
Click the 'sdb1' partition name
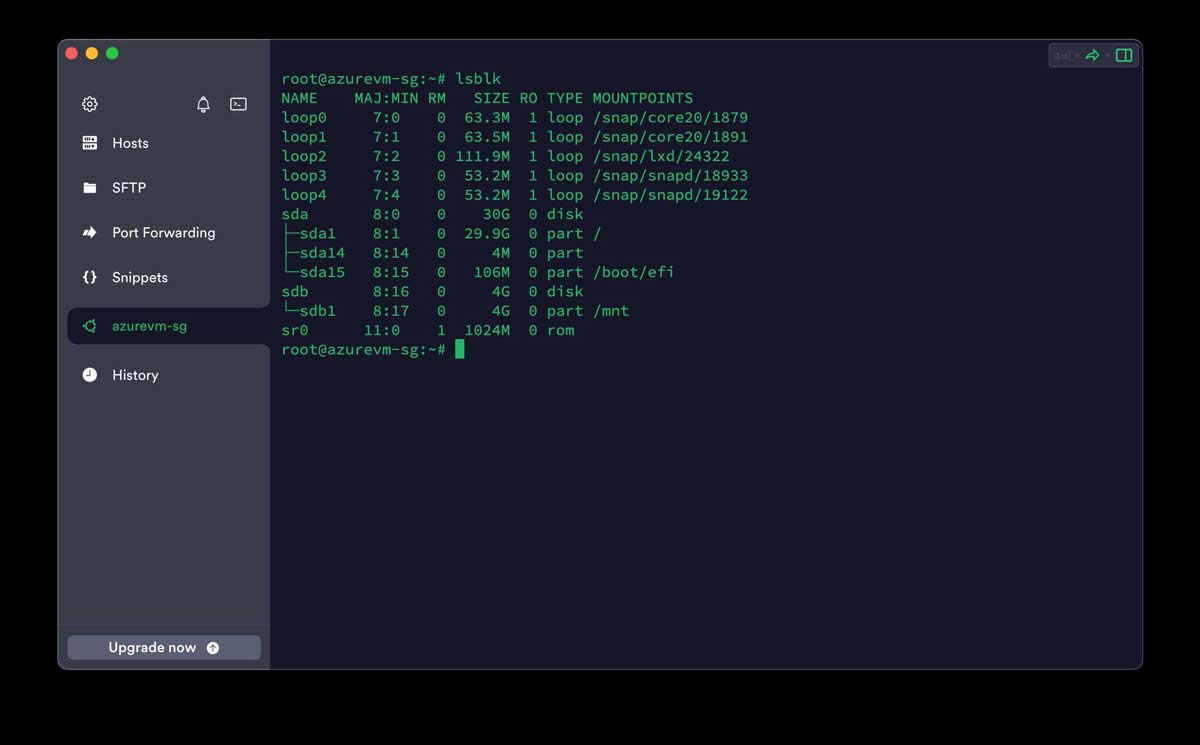(x=318, y=311)
